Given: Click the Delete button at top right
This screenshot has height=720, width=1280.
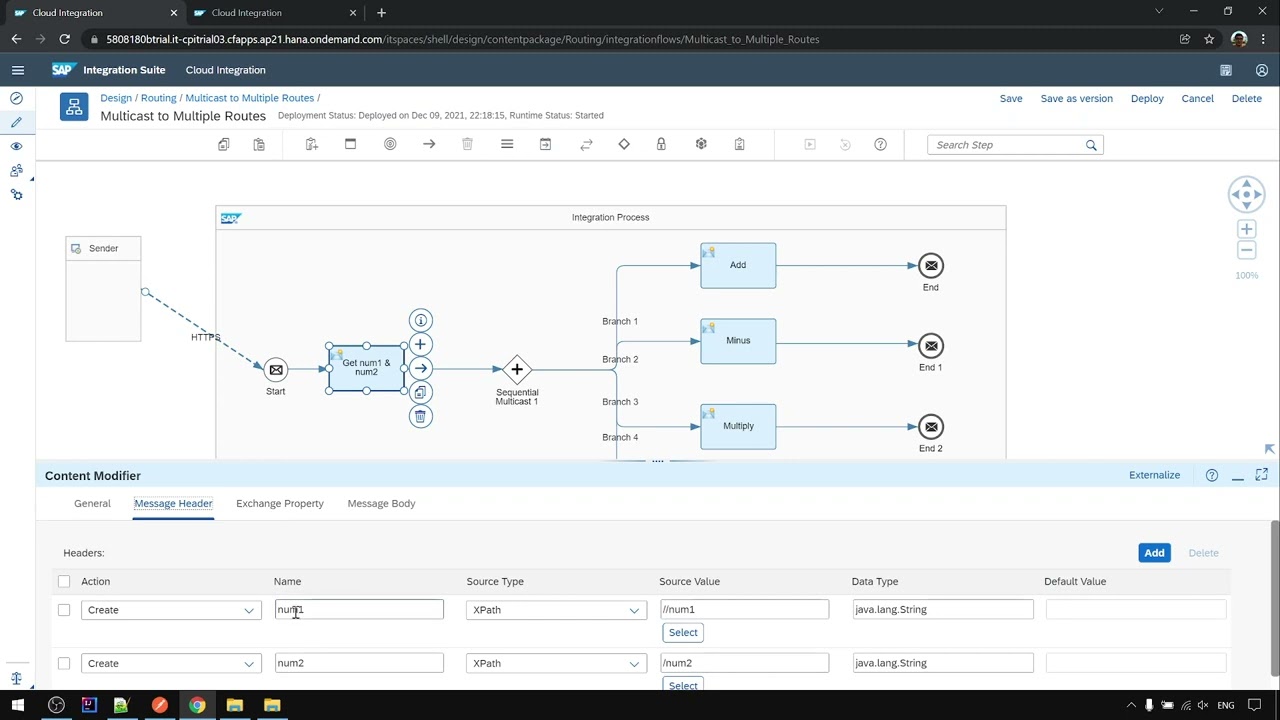Looking at the screenshot, I should coord(1246,98).
